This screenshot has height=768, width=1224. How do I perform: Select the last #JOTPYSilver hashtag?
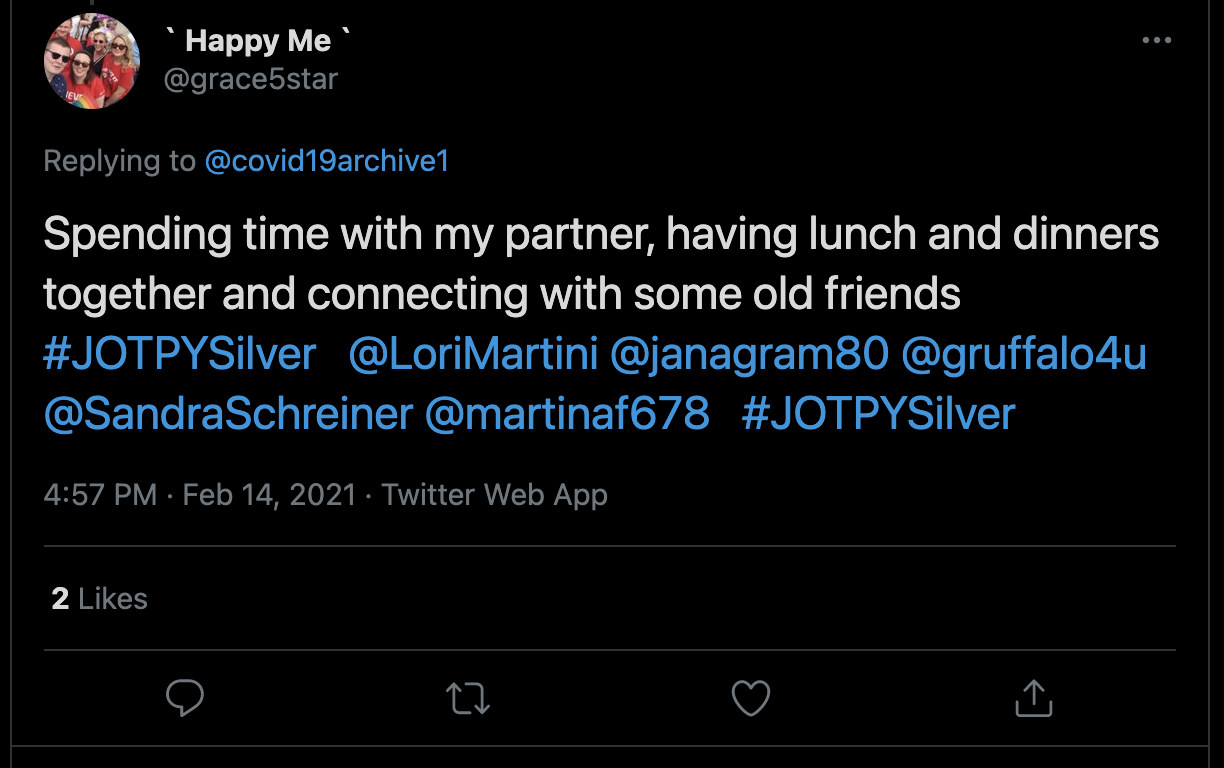878,413
